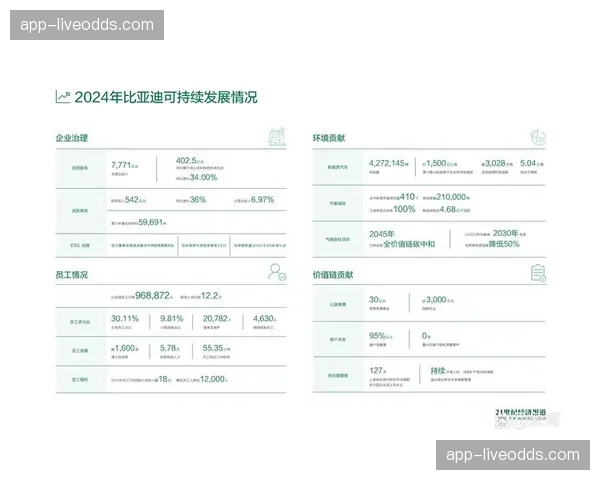This screenshot has height=480, width=600.
Task: Click the 5.78 figure
Action: click(168, 348)
